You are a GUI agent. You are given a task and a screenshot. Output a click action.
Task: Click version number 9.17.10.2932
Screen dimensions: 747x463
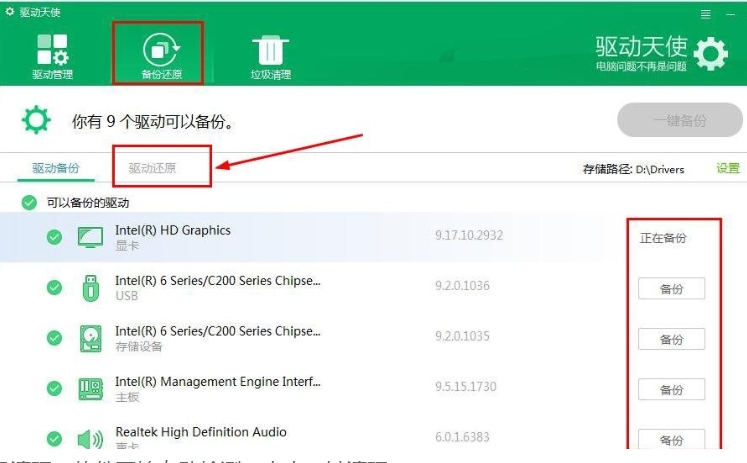(x=469, y=235)
